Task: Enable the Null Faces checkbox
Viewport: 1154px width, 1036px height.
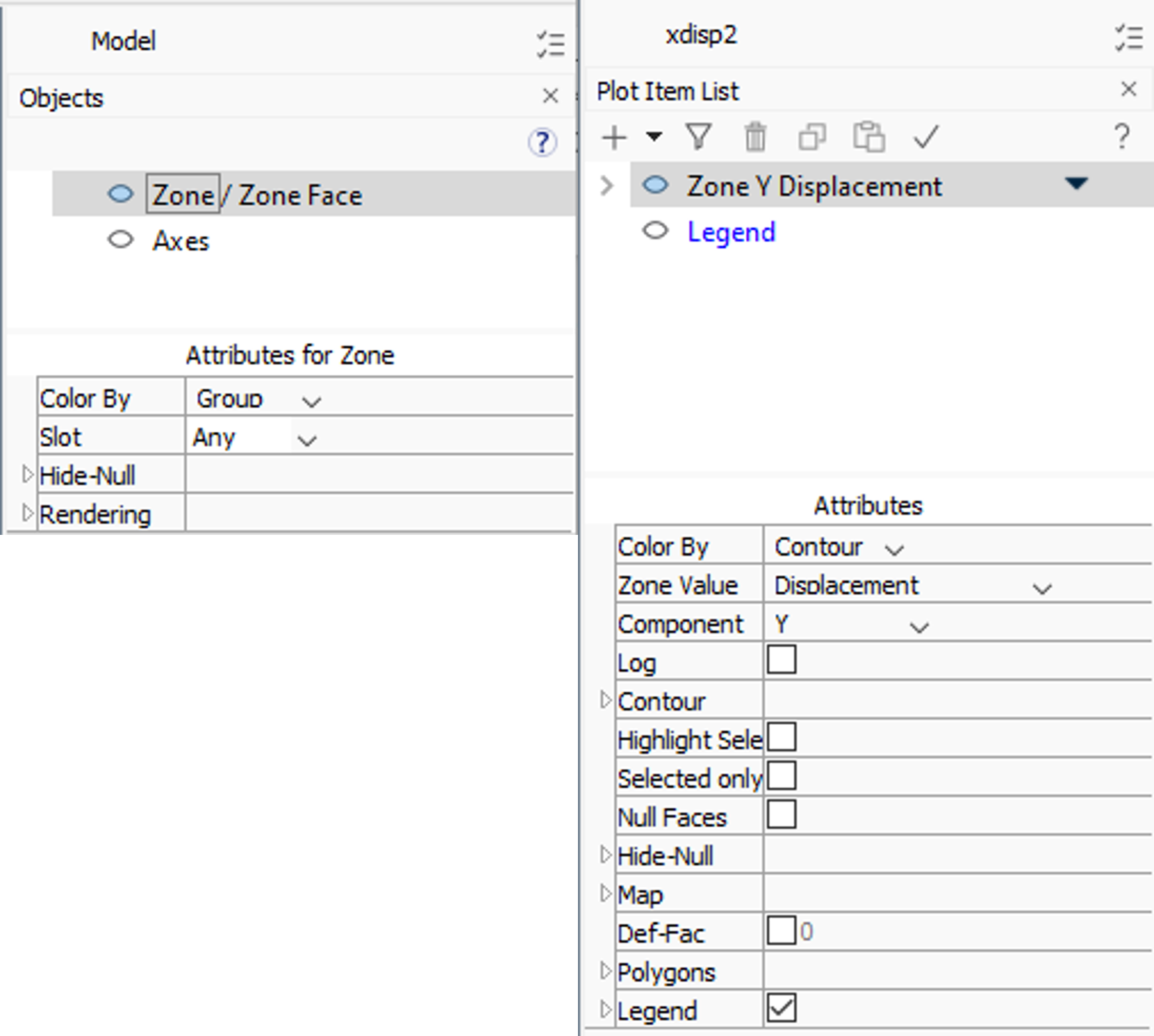Action: coord(781,815)
